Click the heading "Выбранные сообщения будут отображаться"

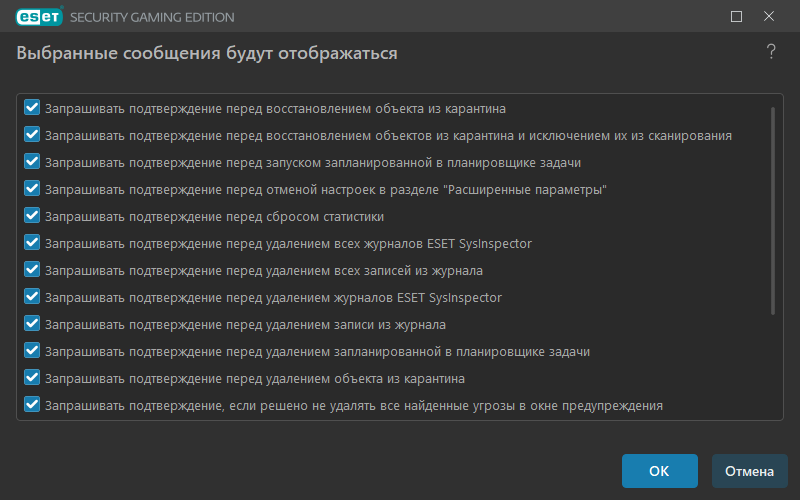click(207, 53)
